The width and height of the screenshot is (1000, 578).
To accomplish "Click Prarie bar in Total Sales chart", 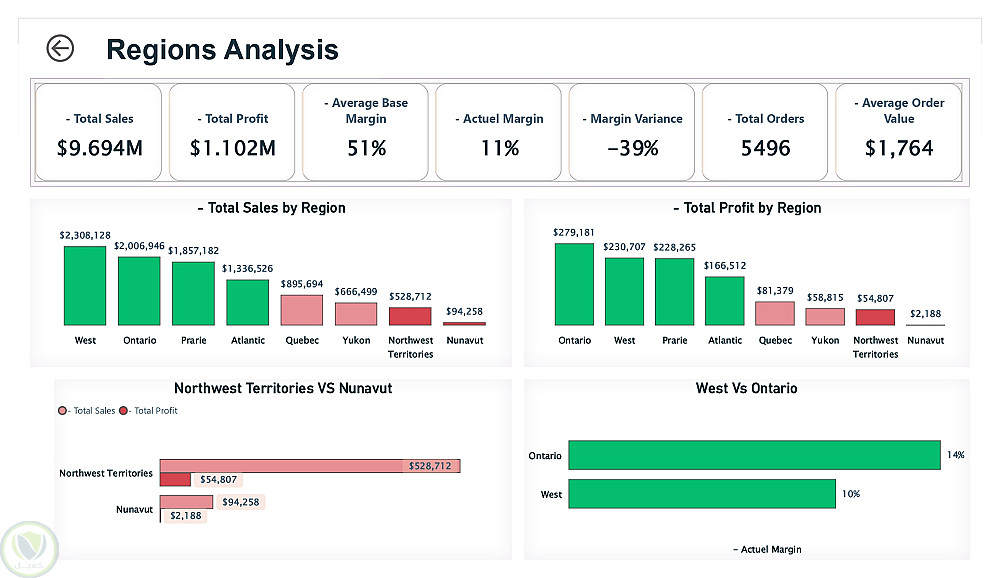I will (193, 293).
